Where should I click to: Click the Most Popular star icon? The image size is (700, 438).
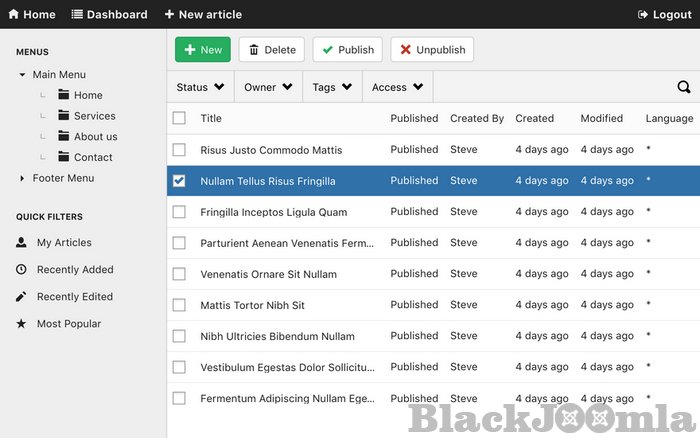click(x=21, y=324)
